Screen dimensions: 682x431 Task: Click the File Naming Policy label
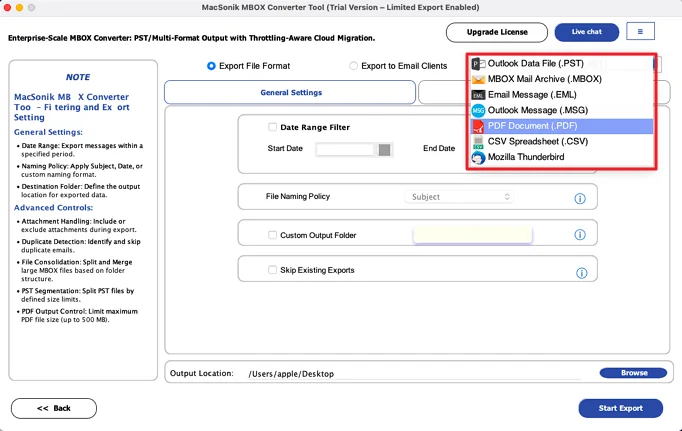[298, 197]
